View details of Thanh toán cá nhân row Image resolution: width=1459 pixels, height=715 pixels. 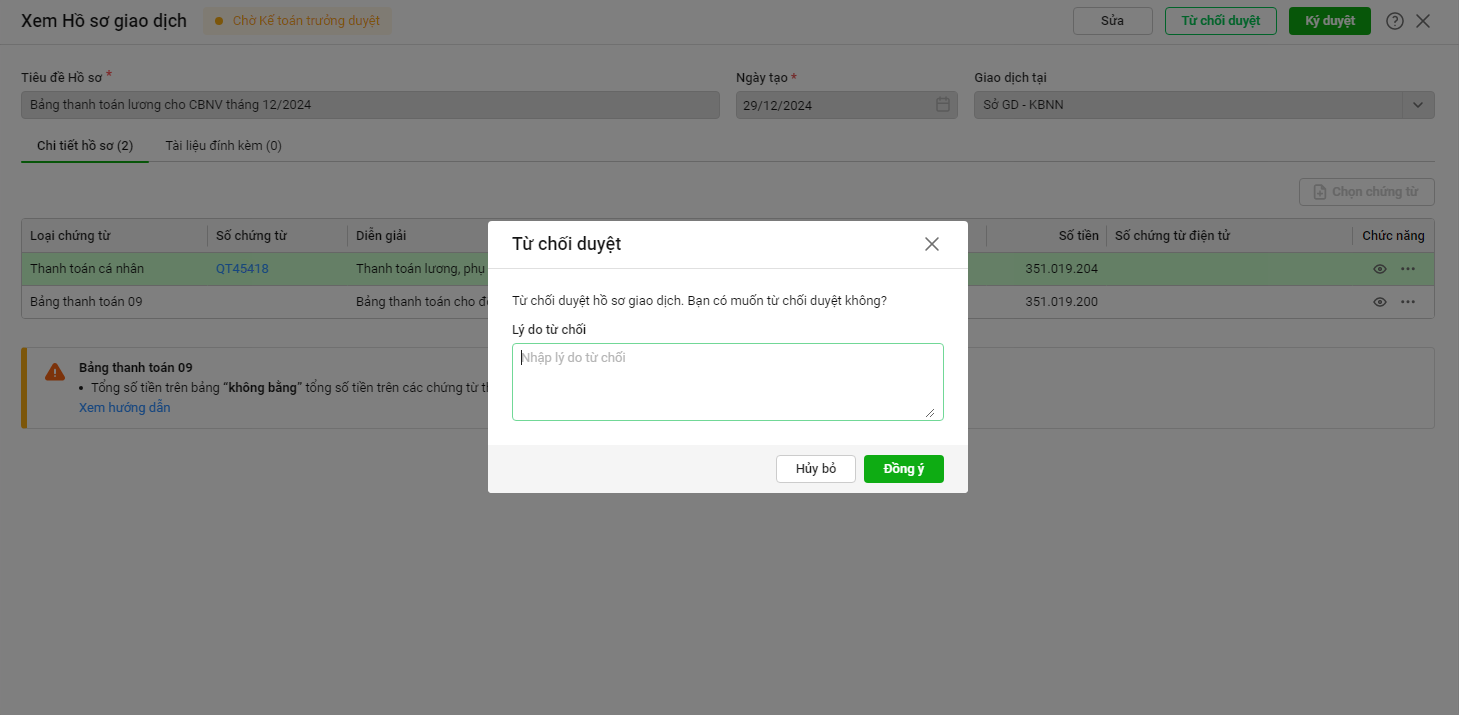[x=1380, y=269]
